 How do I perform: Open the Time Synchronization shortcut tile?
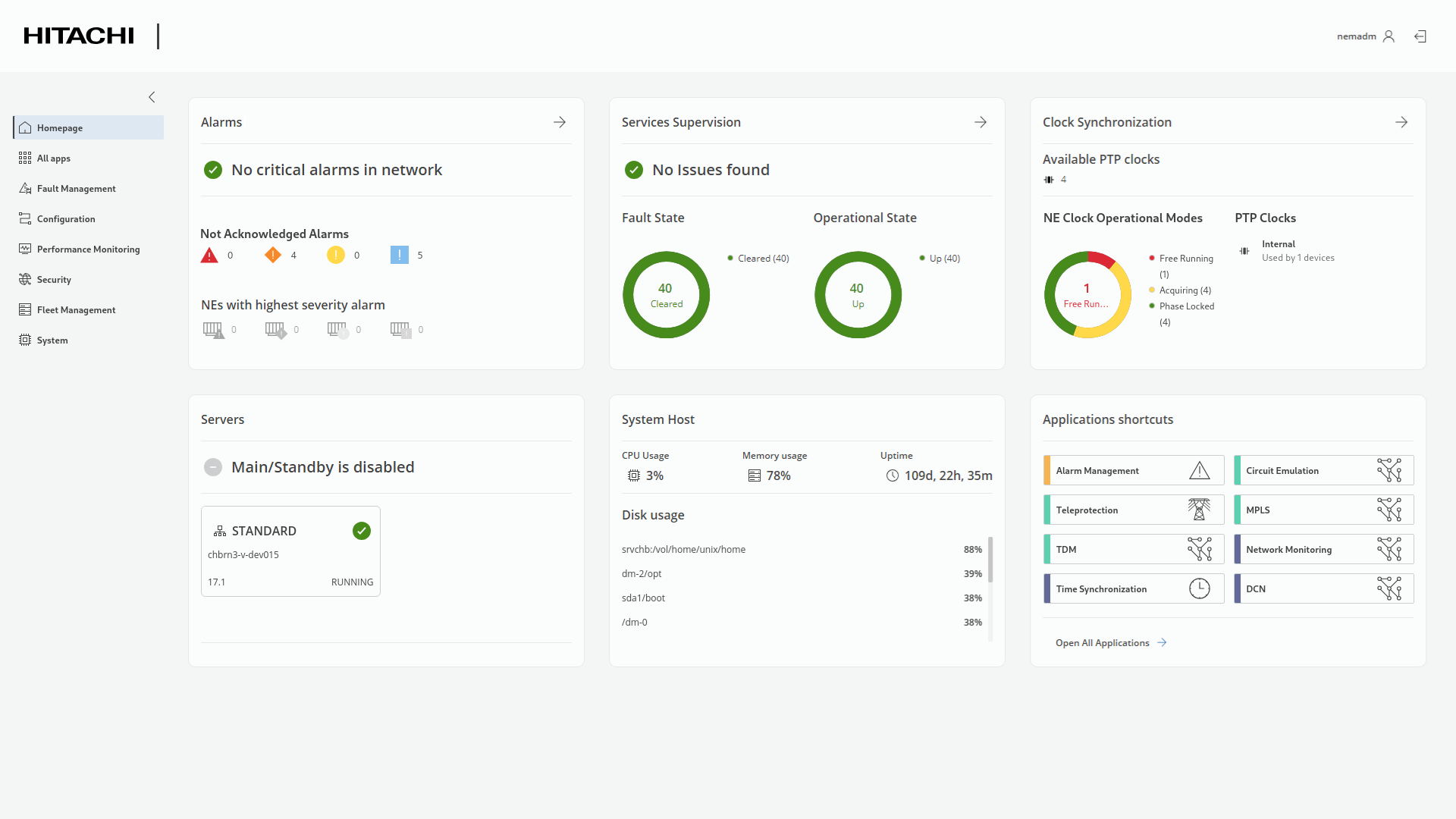click(1134, 589)
